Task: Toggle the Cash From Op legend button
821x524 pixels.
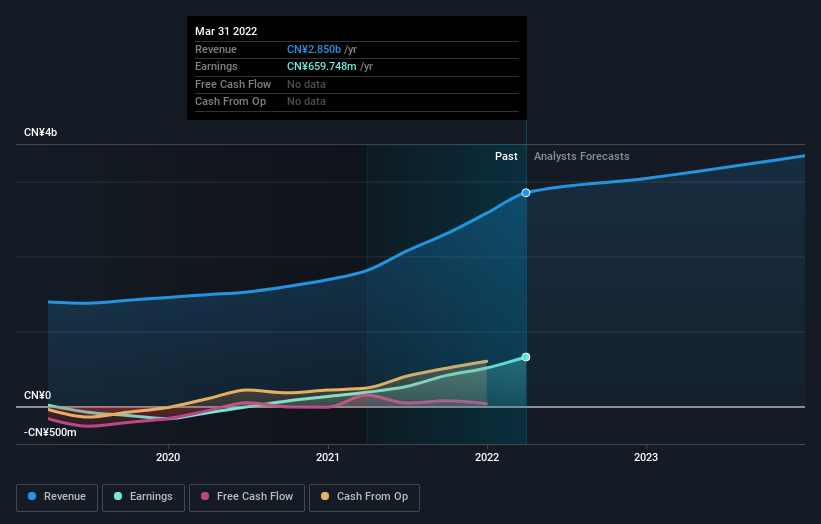Action: tap(364, 497)
